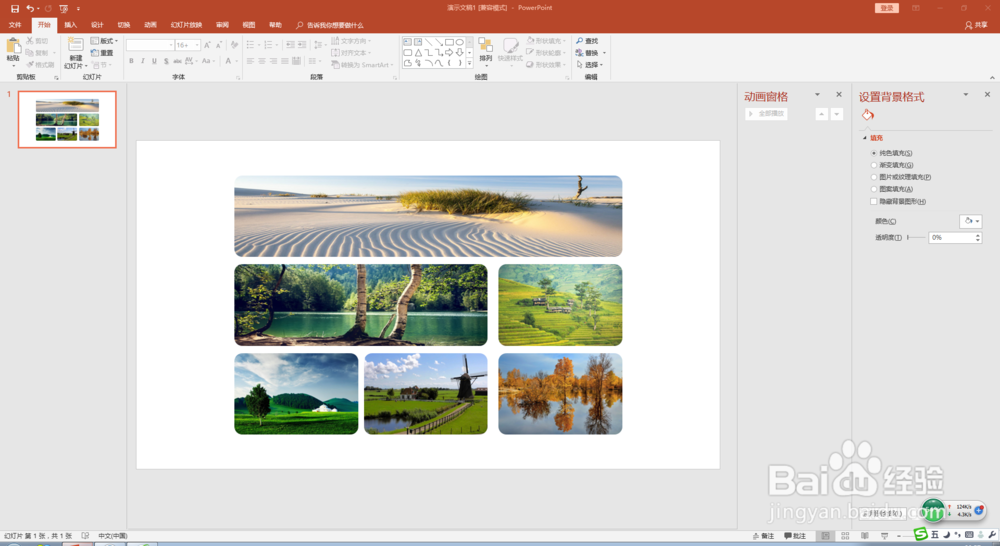Undo the last action
This screenshot has height=546, width=1000.
pyautogui.click(x=29, y=8)
